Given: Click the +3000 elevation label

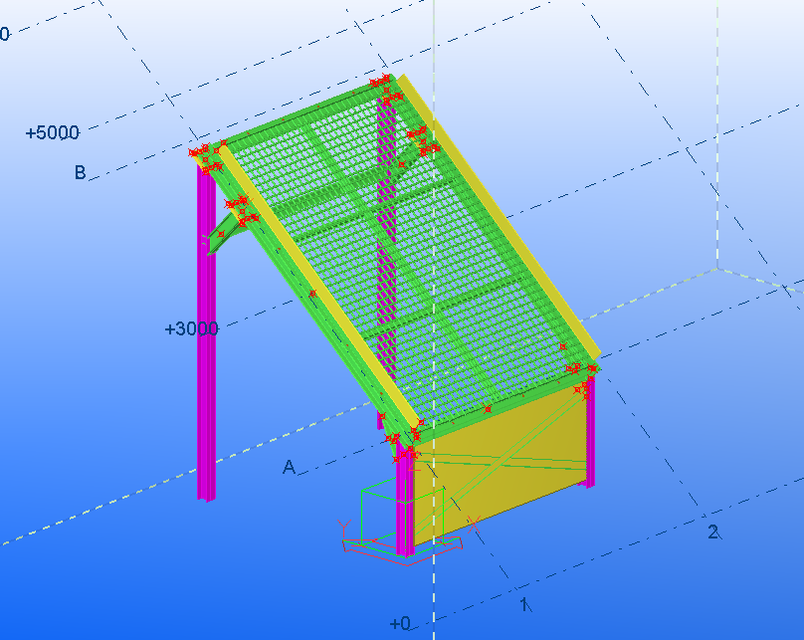Looking at the screenshot, I should click(x=190, y=326).
